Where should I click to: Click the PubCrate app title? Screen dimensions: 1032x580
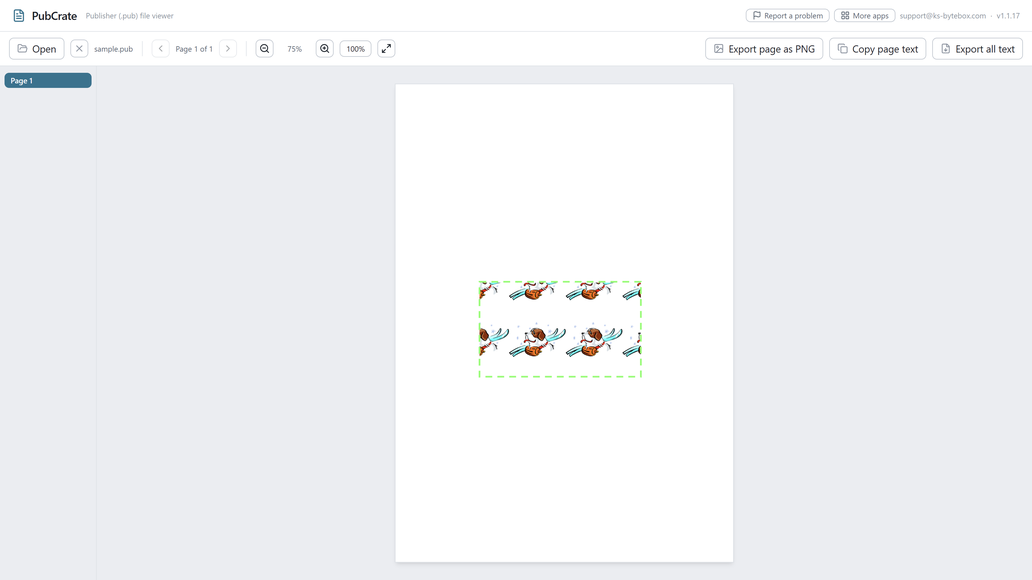[54, 16]
